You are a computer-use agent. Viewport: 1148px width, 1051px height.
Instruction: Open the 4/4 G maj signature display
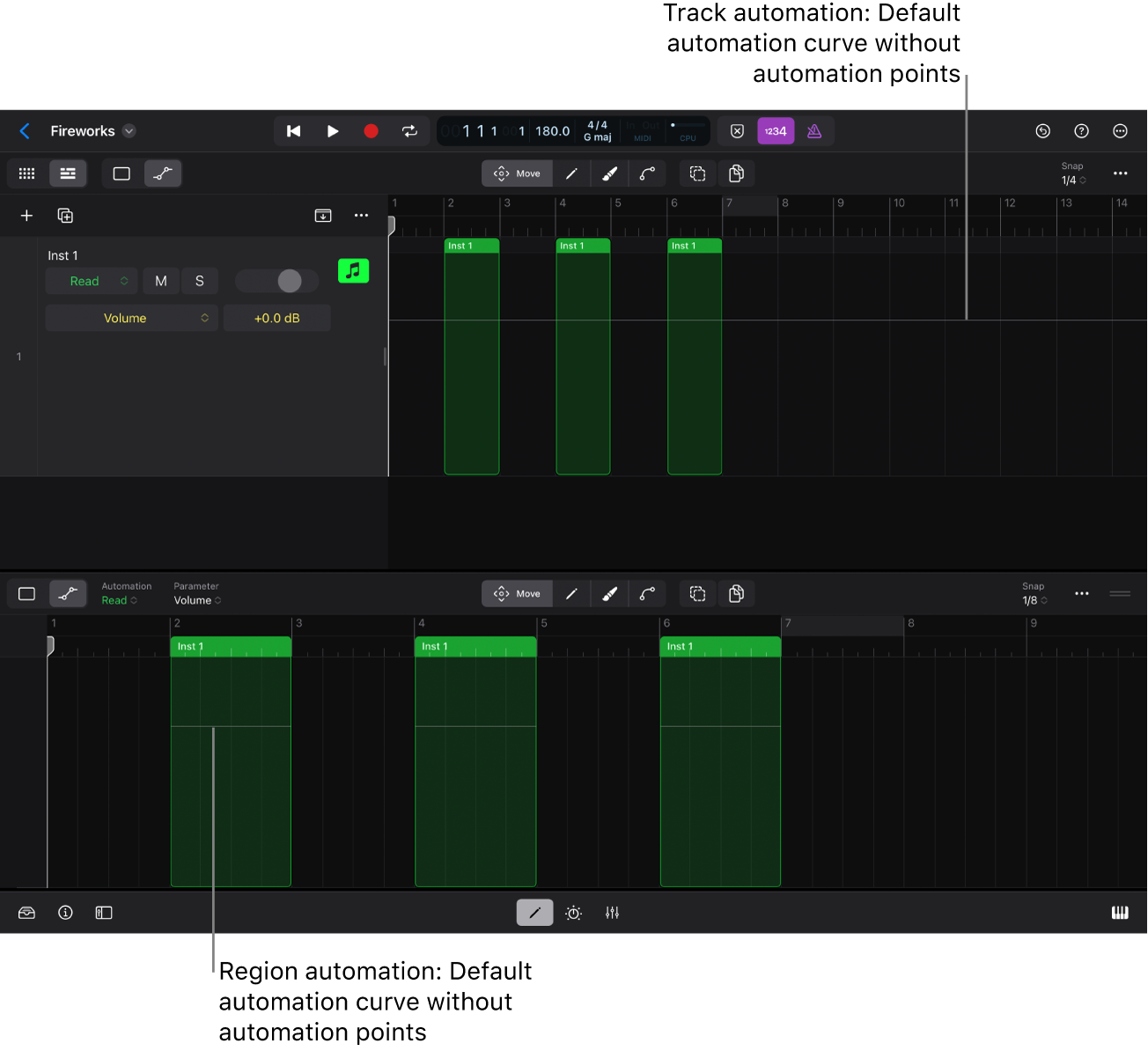[598, 131]
